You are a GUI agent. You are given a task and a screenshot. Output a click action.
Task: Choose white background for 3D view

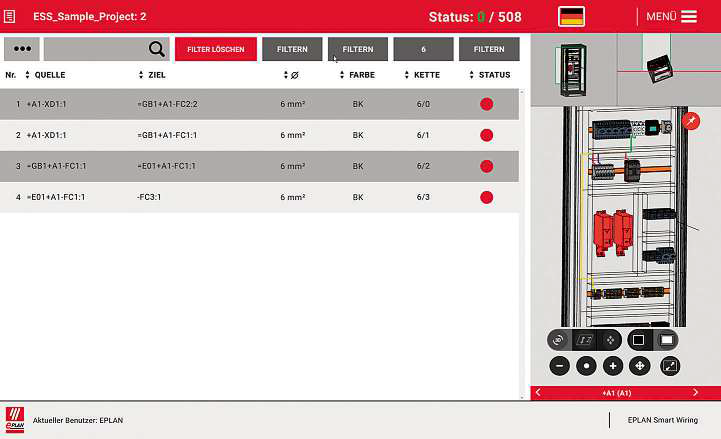(x=666, y=340)
